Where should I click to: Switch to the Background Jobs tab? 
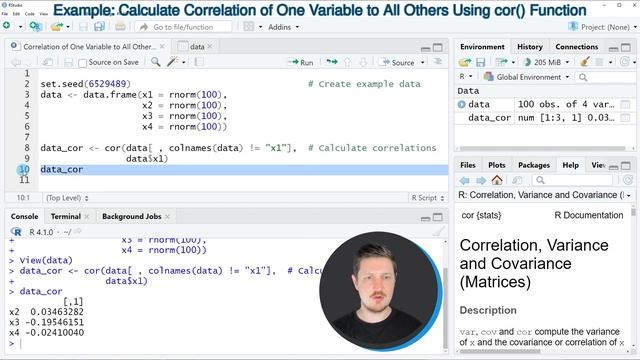coord(131,216)
